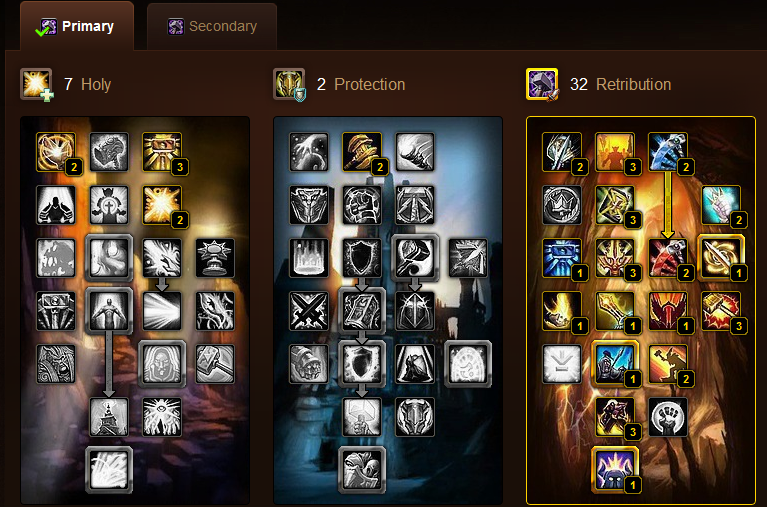Click the Blazing Light starburst talent

162,205
